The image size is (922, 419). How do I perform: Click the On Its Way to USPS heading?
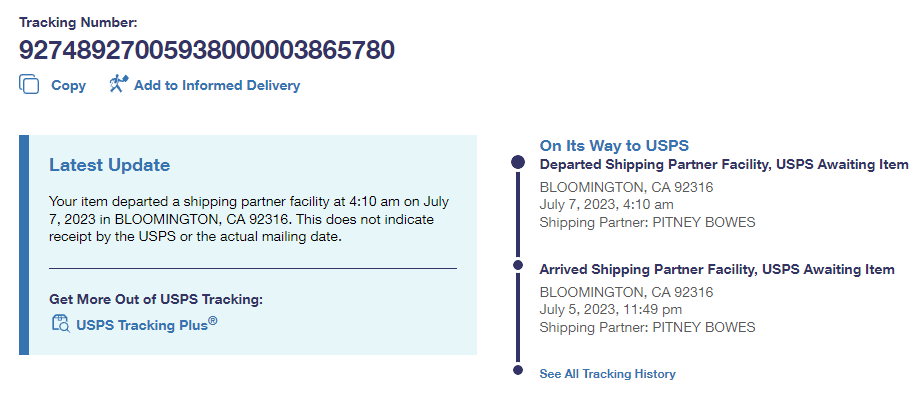click(x=614, y=146)
